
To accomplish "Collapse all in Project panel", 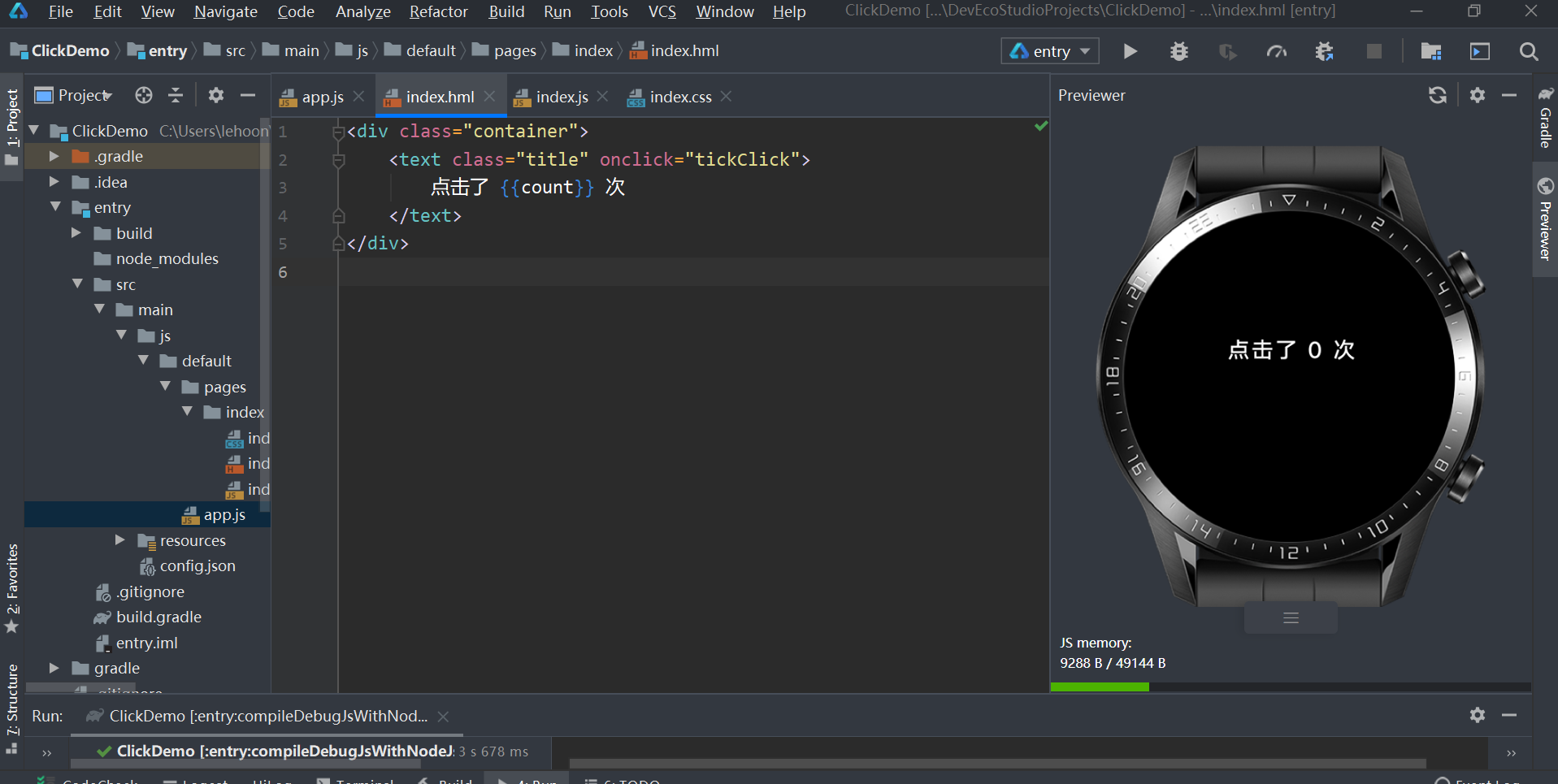I will click(176, 95).
